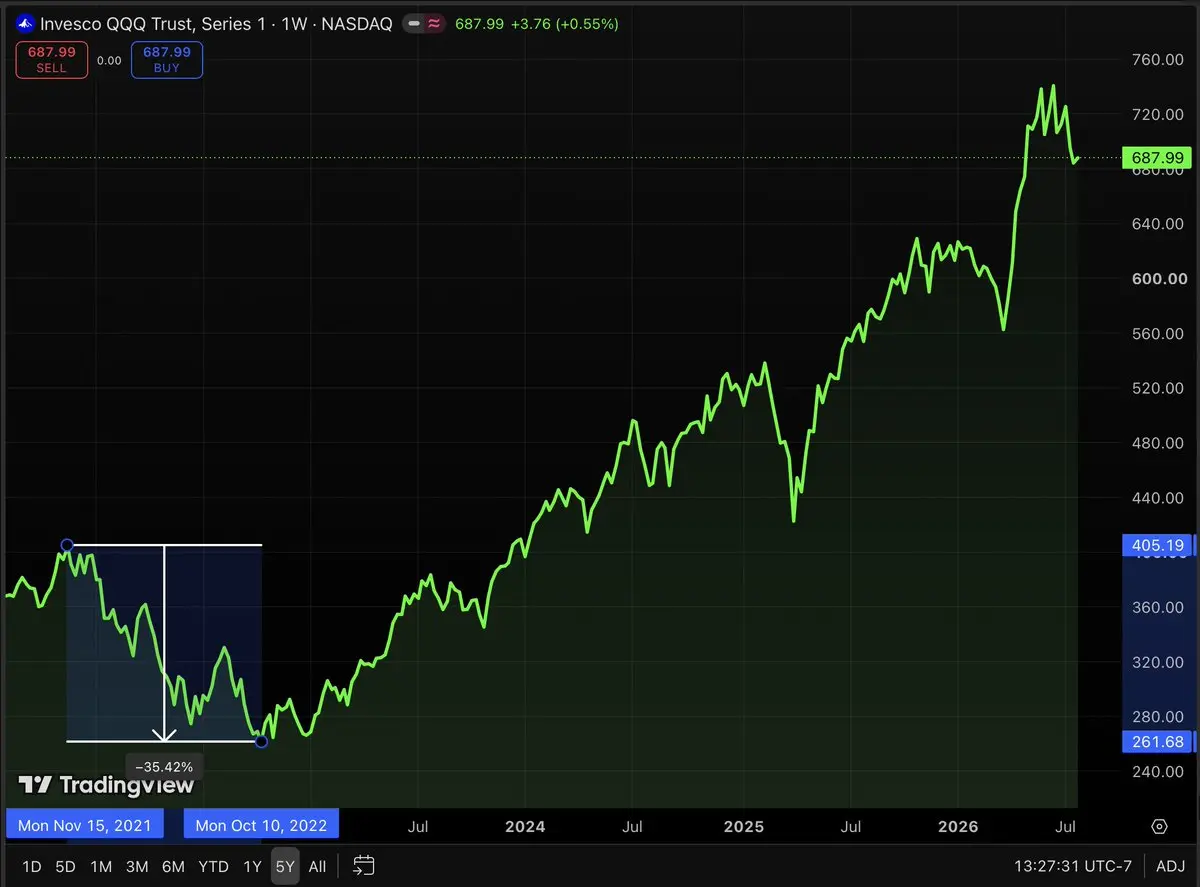
Task: Click the top anchor point of measure tool
Action: [67, 545]
